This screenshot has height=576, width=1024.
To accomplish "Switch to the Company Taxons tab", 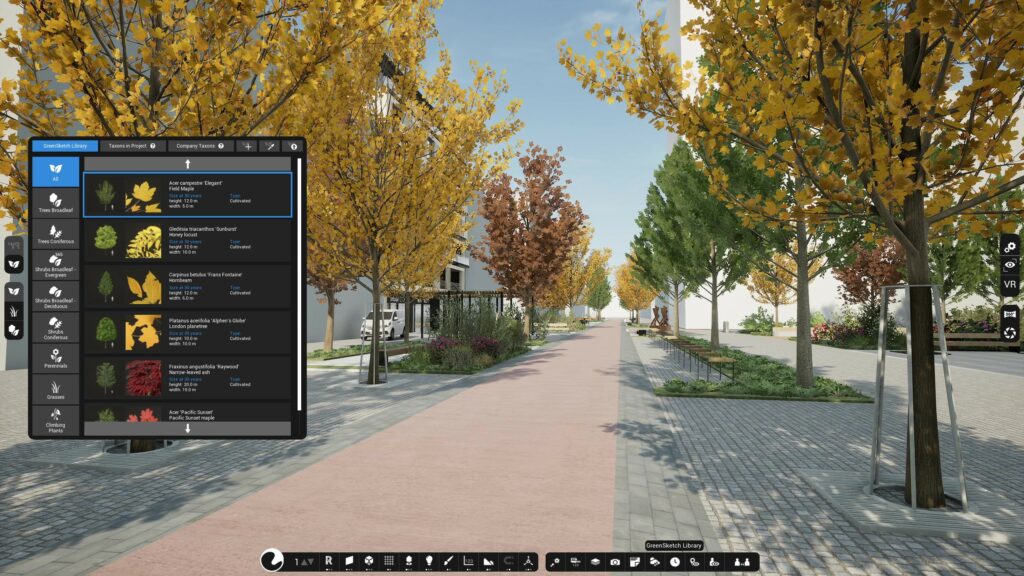I will (200, 146).
